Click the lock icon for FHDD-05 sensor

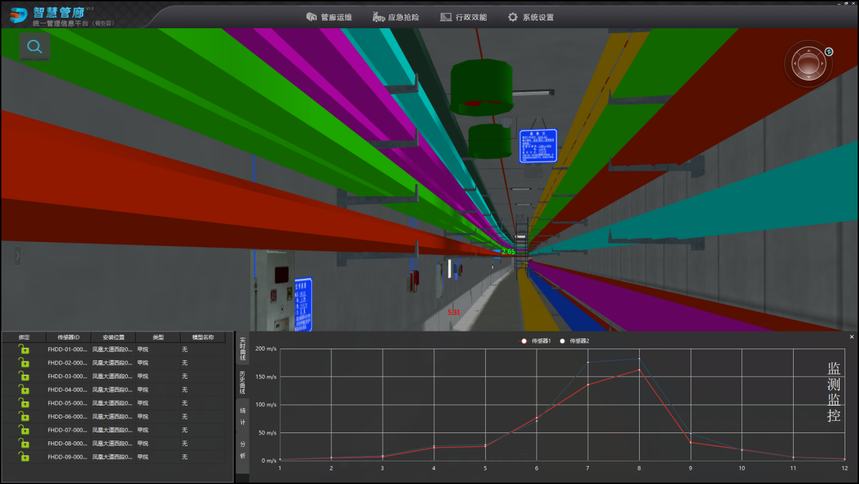(24, 403)
